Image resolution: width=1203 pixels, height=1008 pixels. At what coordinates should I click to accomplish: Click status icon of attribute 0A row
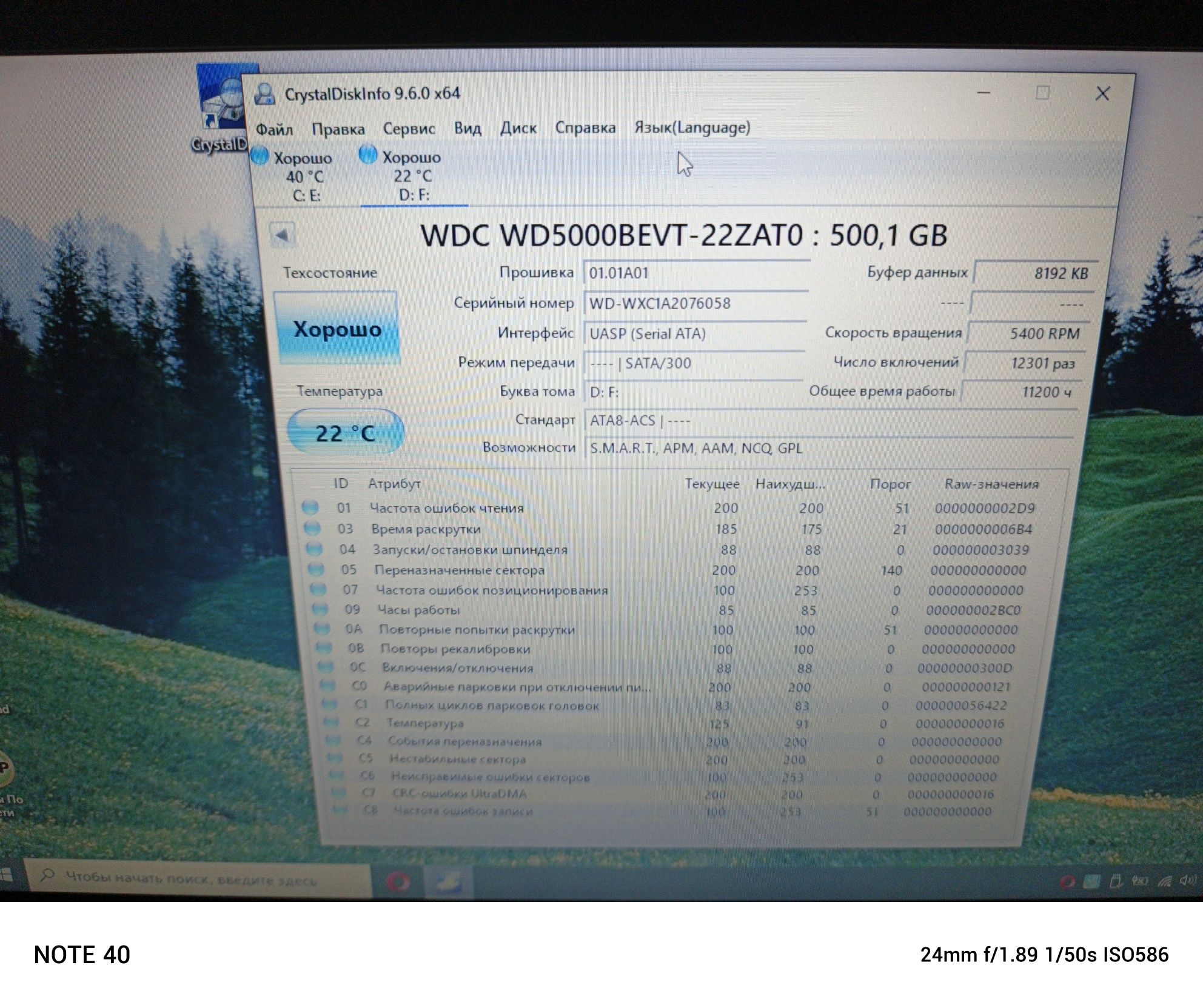[x=322, y=629]
